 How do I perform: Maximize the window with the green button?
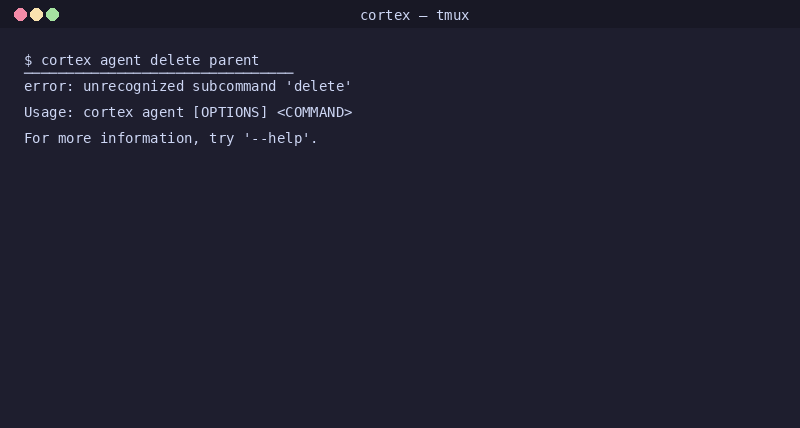(x=53, y=15)
